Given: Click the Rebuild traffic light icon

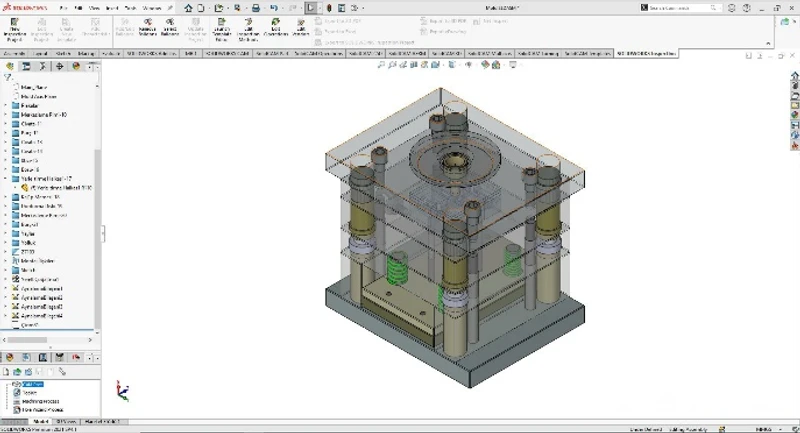Looking at the screenshot, I should 329,8.
